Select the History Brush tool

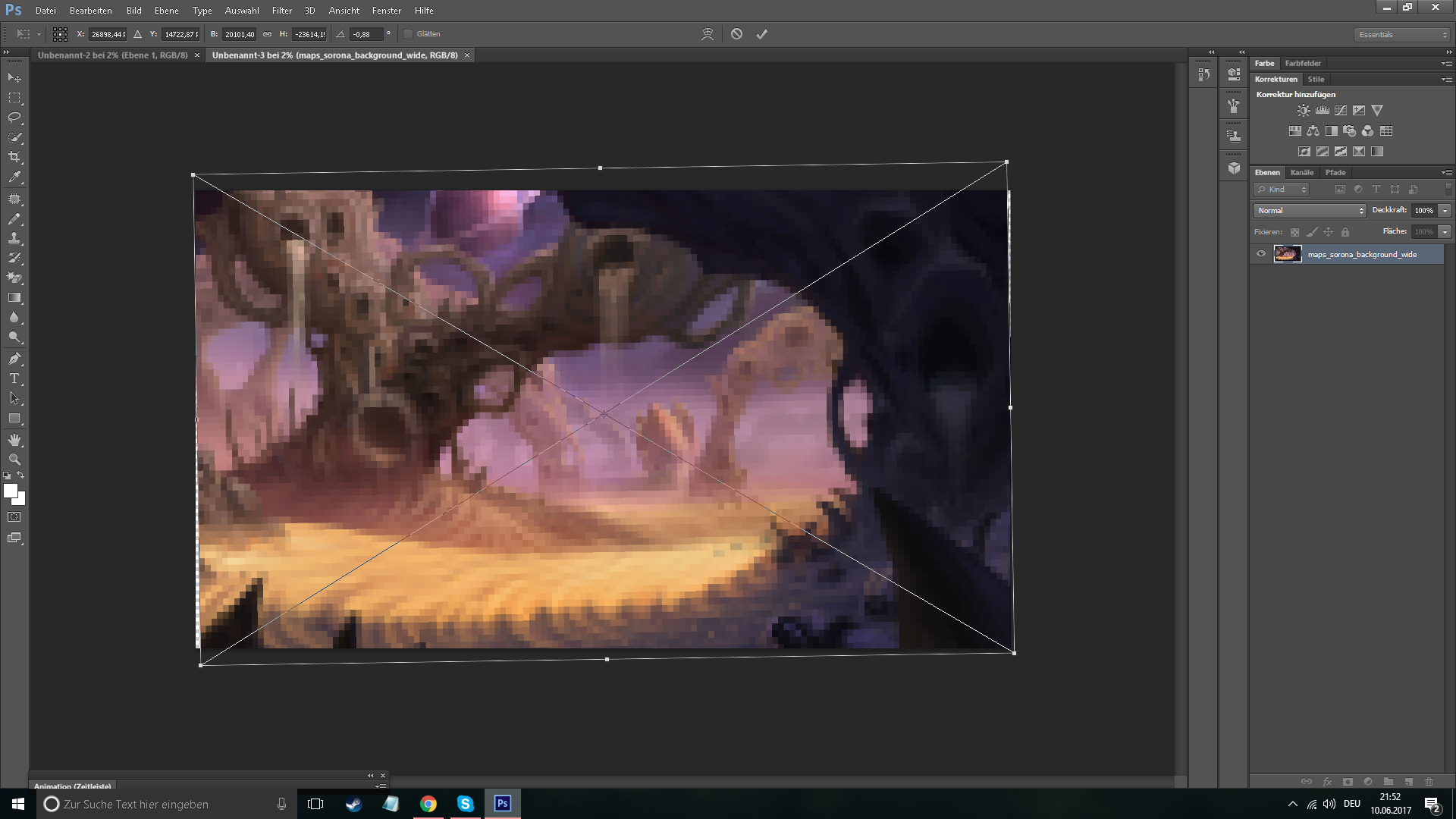[14, 258]
